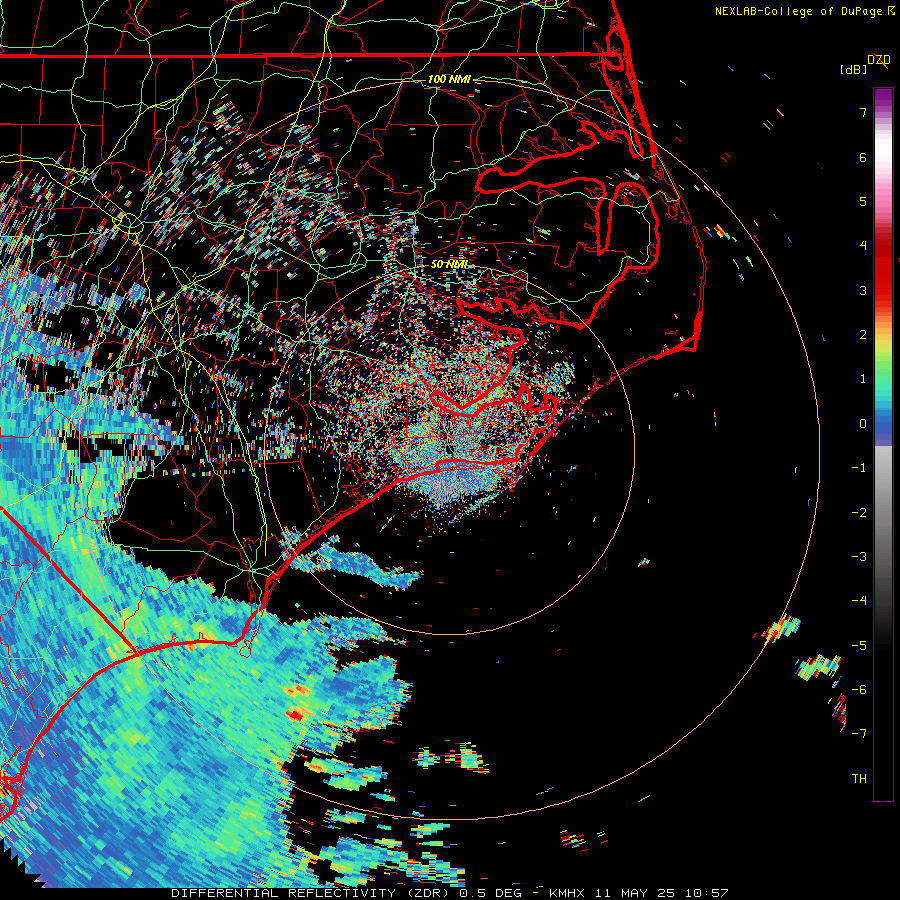Screen dimensions: 900x900
Task: Click the 7 dB value on the scale
Action: [863, 112]
